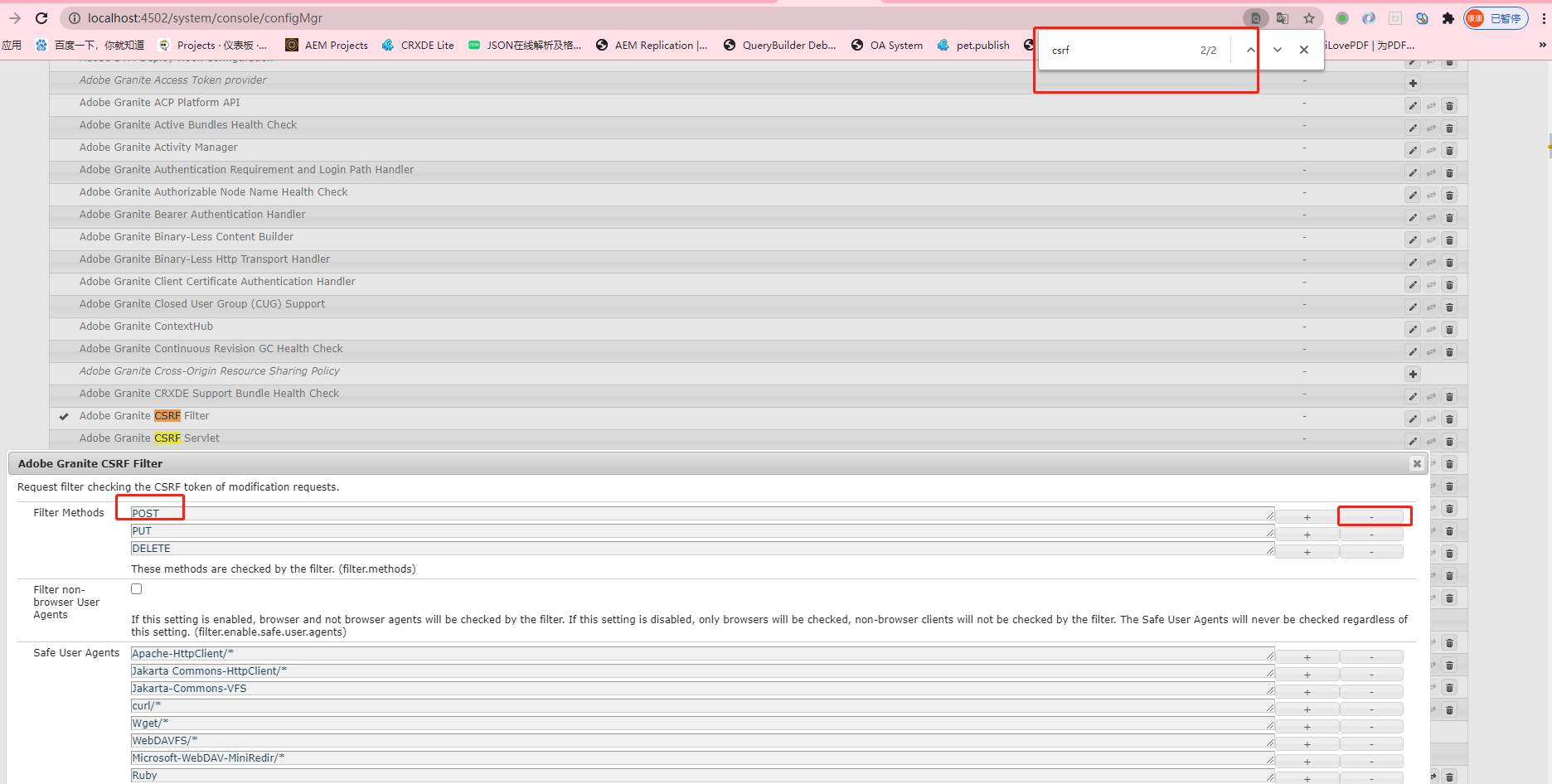The width and height of the screenshot is (1552, 784).
Task: Delete Continuous Revision GC Health Check config
Action: (x=1449, y=351)
